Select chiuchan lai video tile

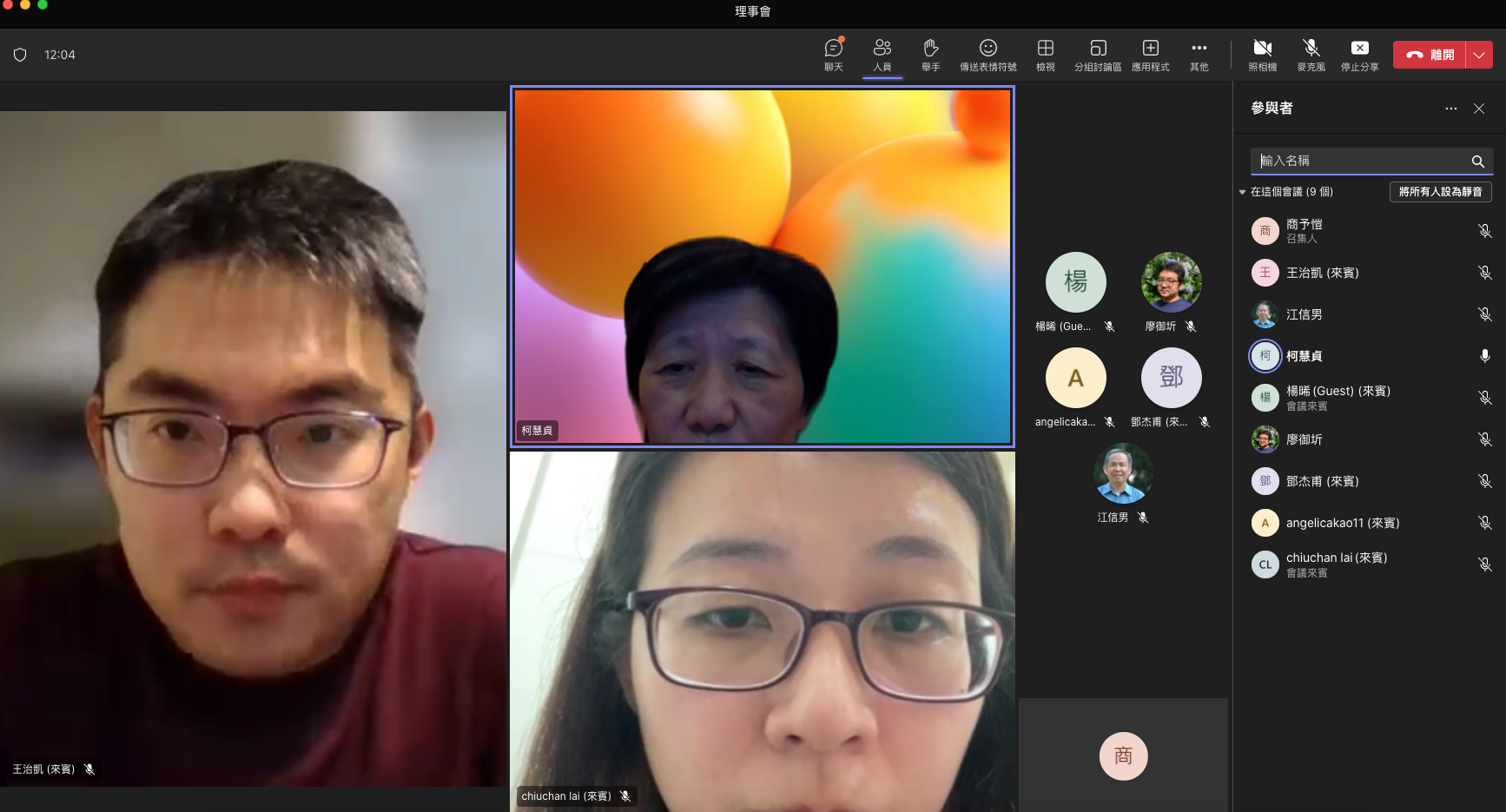click(x=763, y=631)
